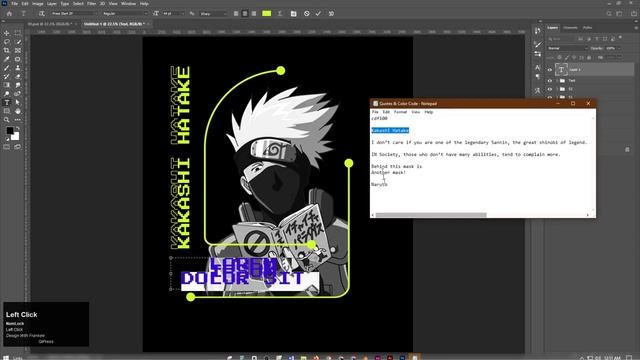The height and width of the screenshot is (360, 640).
Task: Click the Windows Start button
Action: point(6,358)
